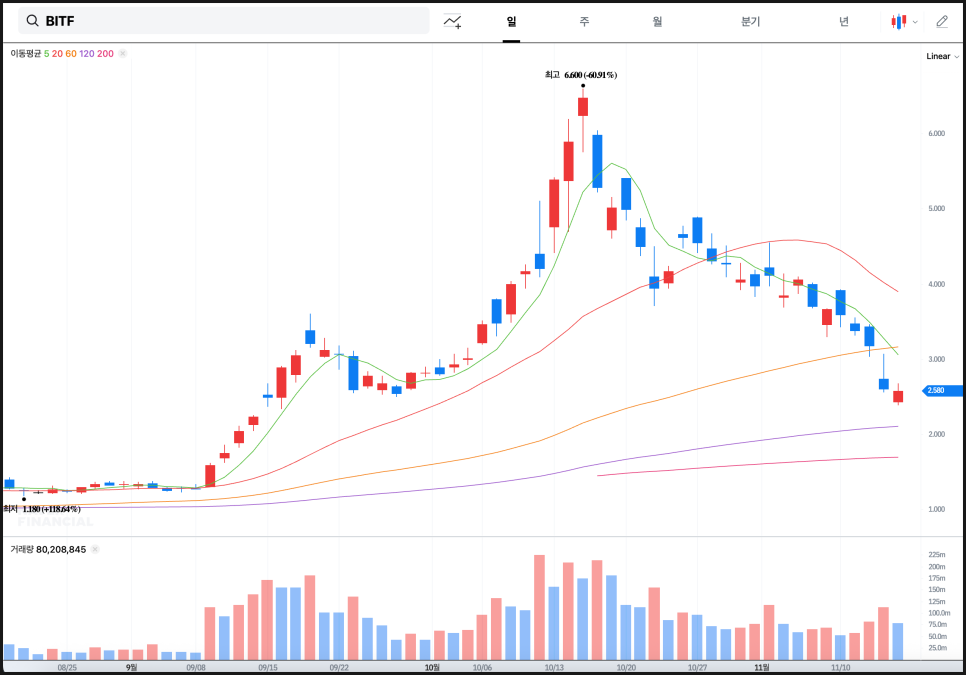Click the BITF ticker search field
Viewport: 966px width, 675px height.
coord(230,21)
